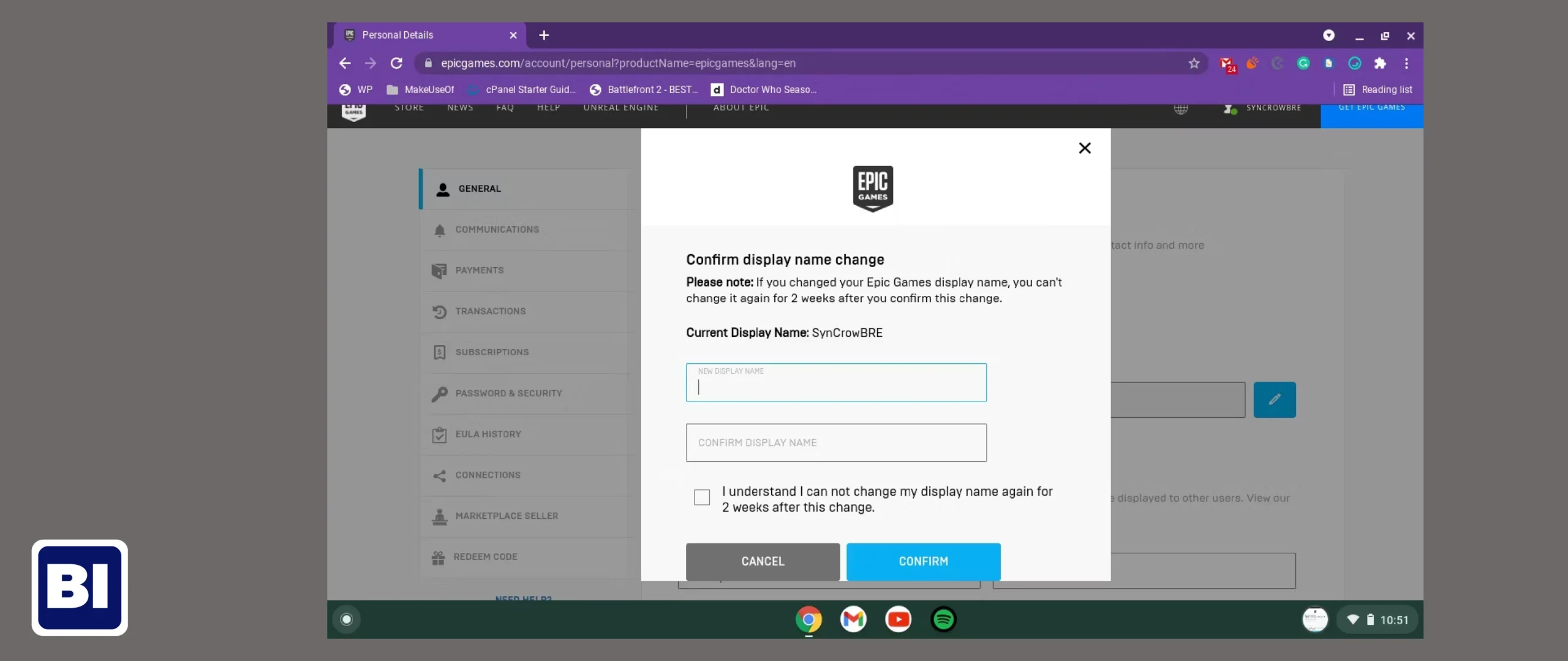Screen dimensions: 1568x661
Task: Open the Reading list
Action: pos(1378,89)
